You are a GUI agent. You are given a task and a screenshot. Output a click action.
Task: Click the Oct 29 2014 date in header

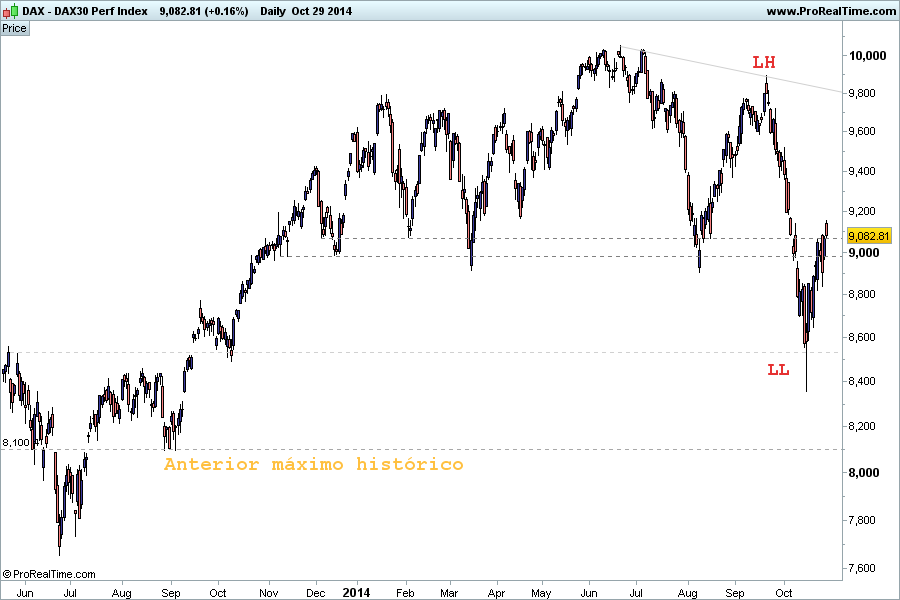(x=321, y=11)
